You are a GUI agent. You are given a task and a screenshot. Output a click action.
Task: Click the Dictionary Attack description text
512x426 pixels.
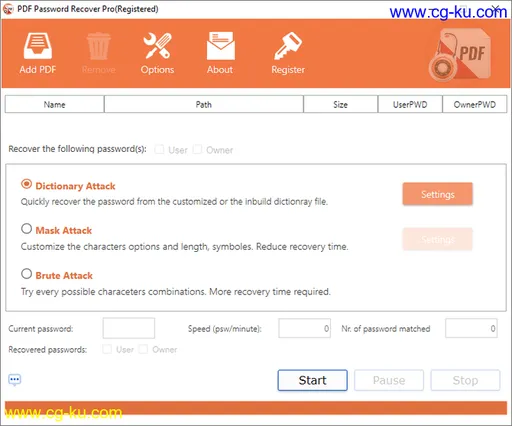coord(174,202)
